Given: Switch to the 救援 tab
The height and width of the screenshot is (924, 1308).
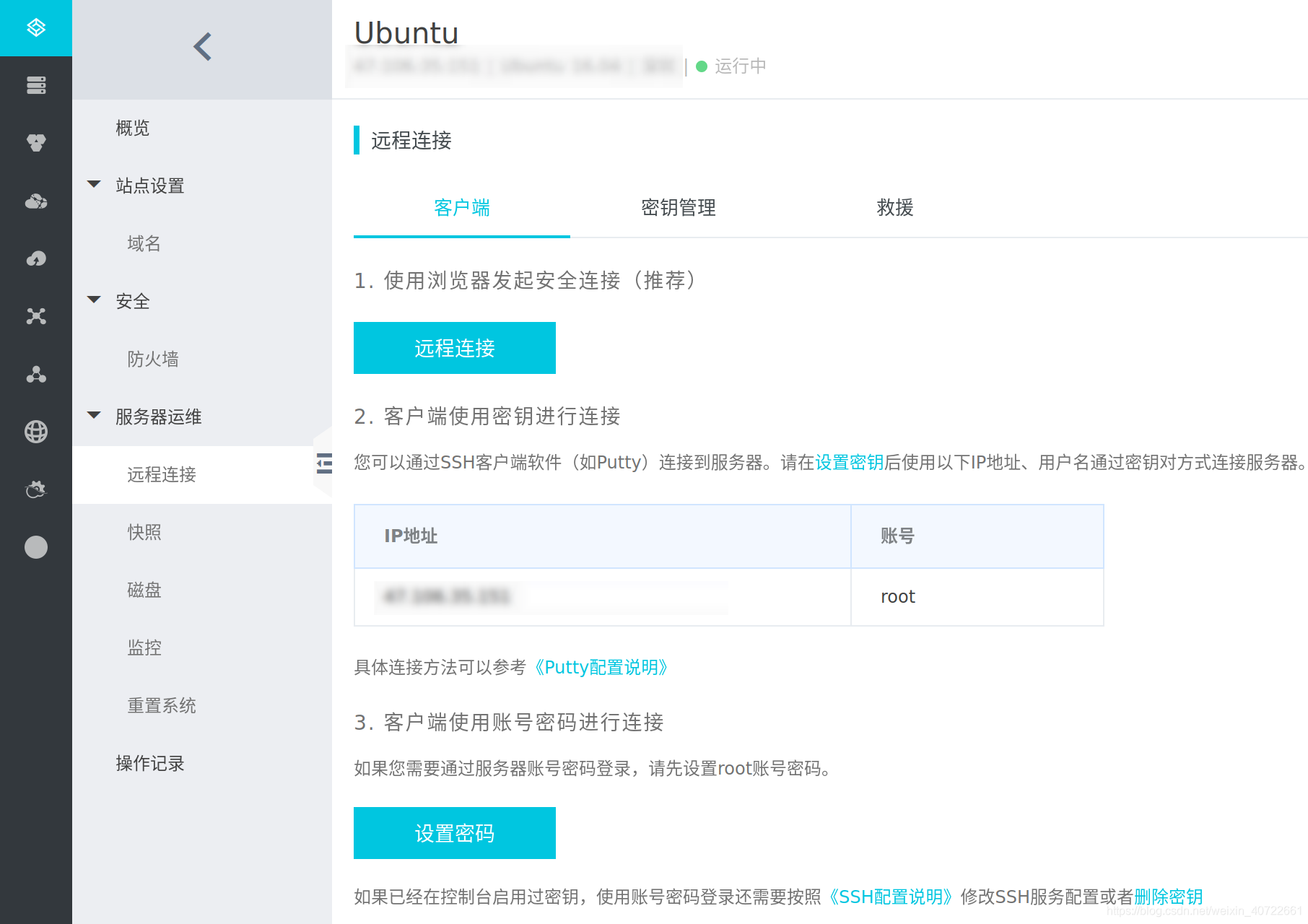Looking at the screenshot, I should point(895,208).
